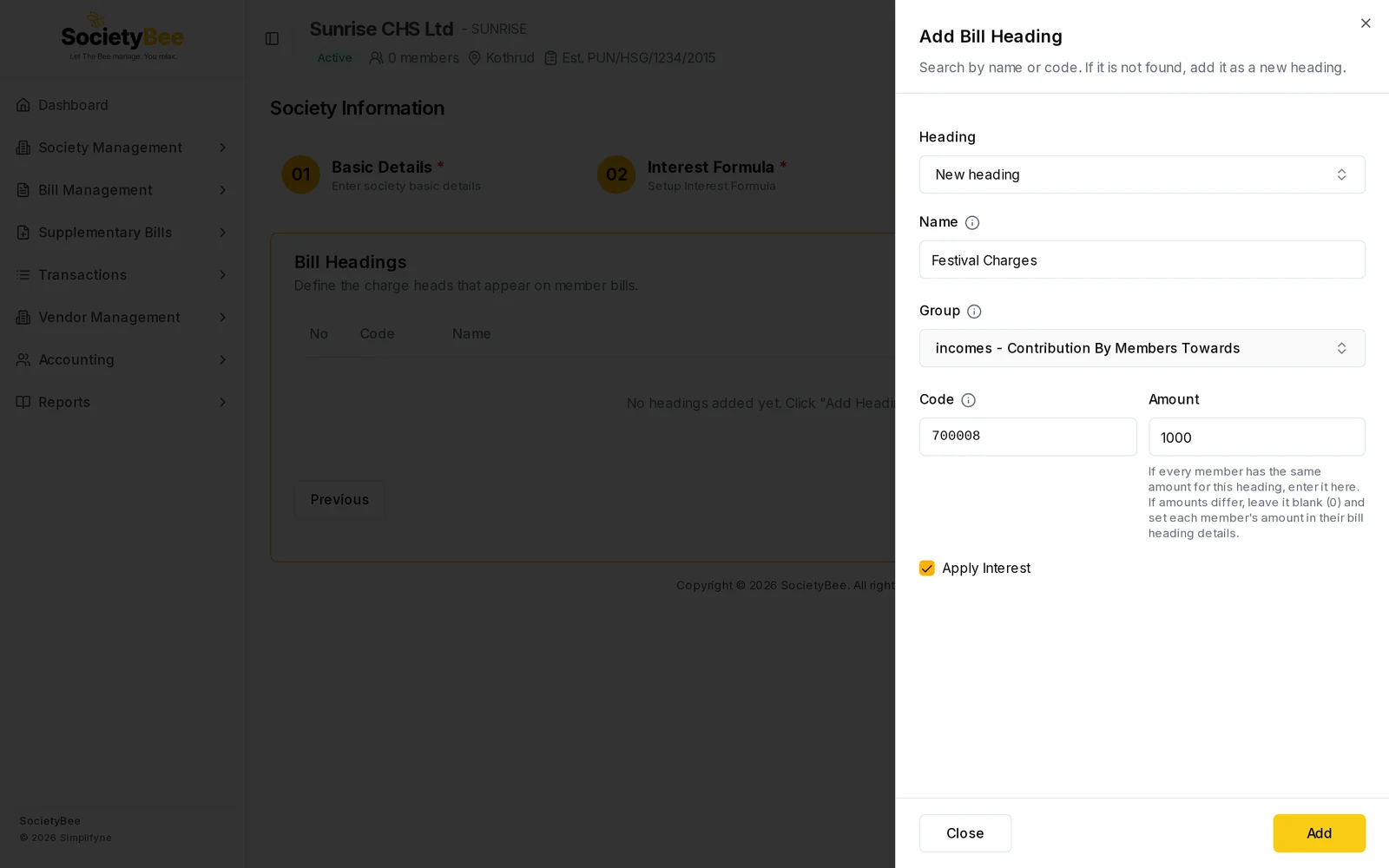
Task: Click the Group info icon
Action: [x=974, y=312]
